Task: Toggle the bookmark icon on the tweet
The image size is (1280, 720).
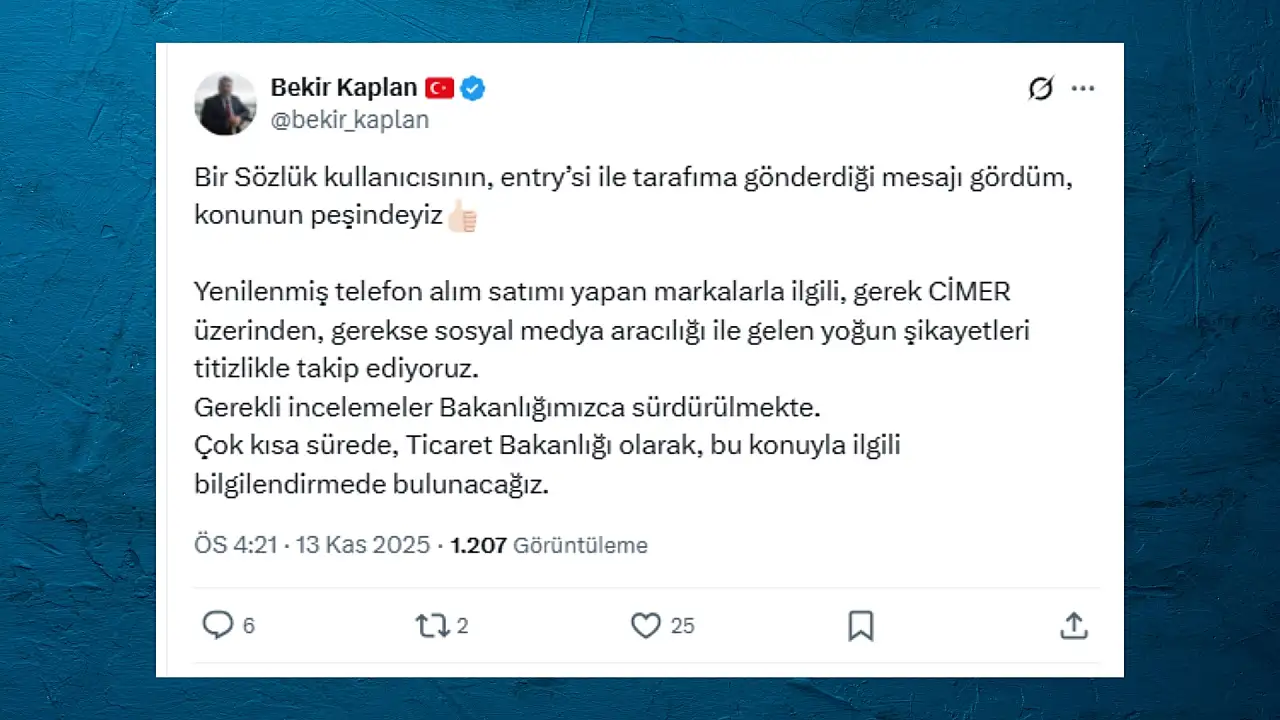Action: click(861, 626)
